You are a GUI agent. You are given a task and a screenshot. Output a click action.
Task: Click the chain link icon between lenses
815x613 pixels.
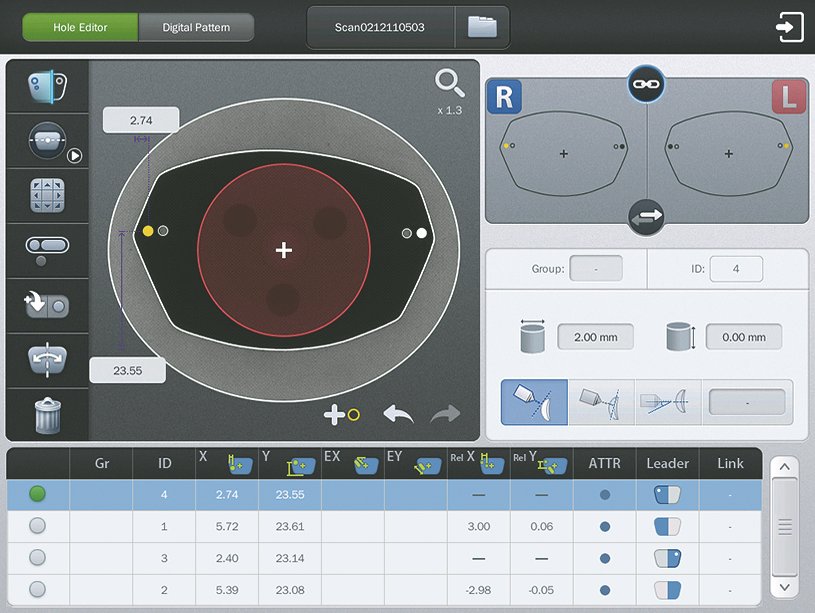646,84
